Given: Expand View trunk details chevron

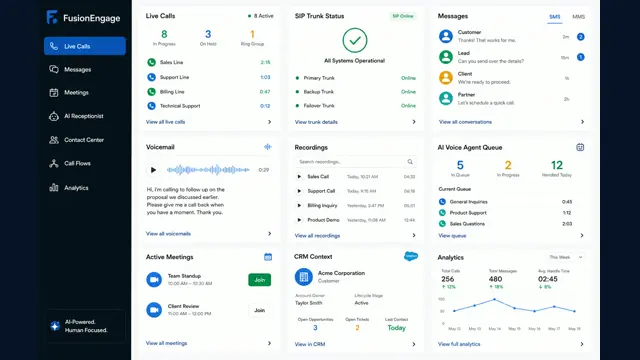Looking at the screenshot, I should tap(414, 122).
